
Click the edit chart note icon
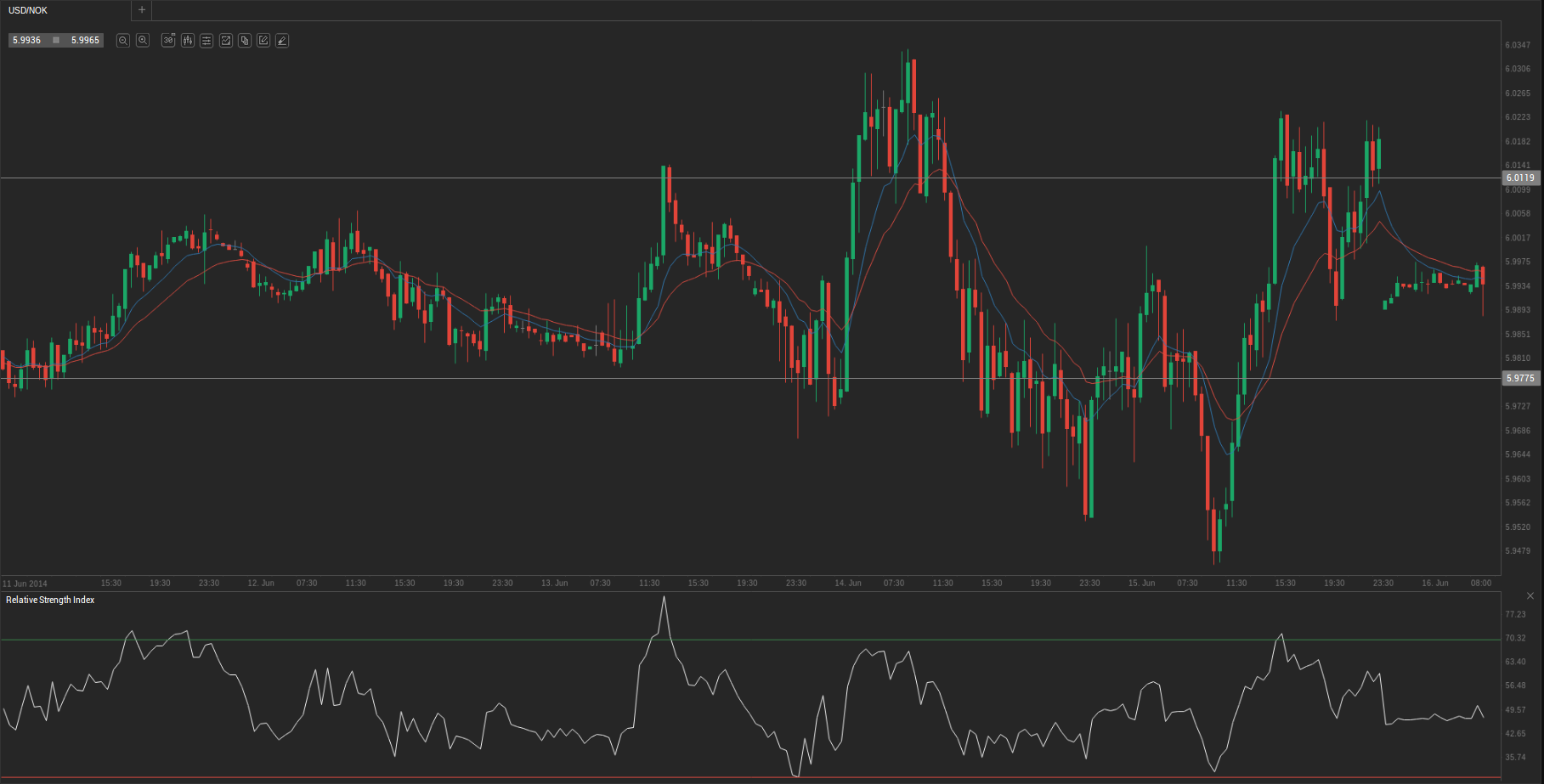[263, 41]
